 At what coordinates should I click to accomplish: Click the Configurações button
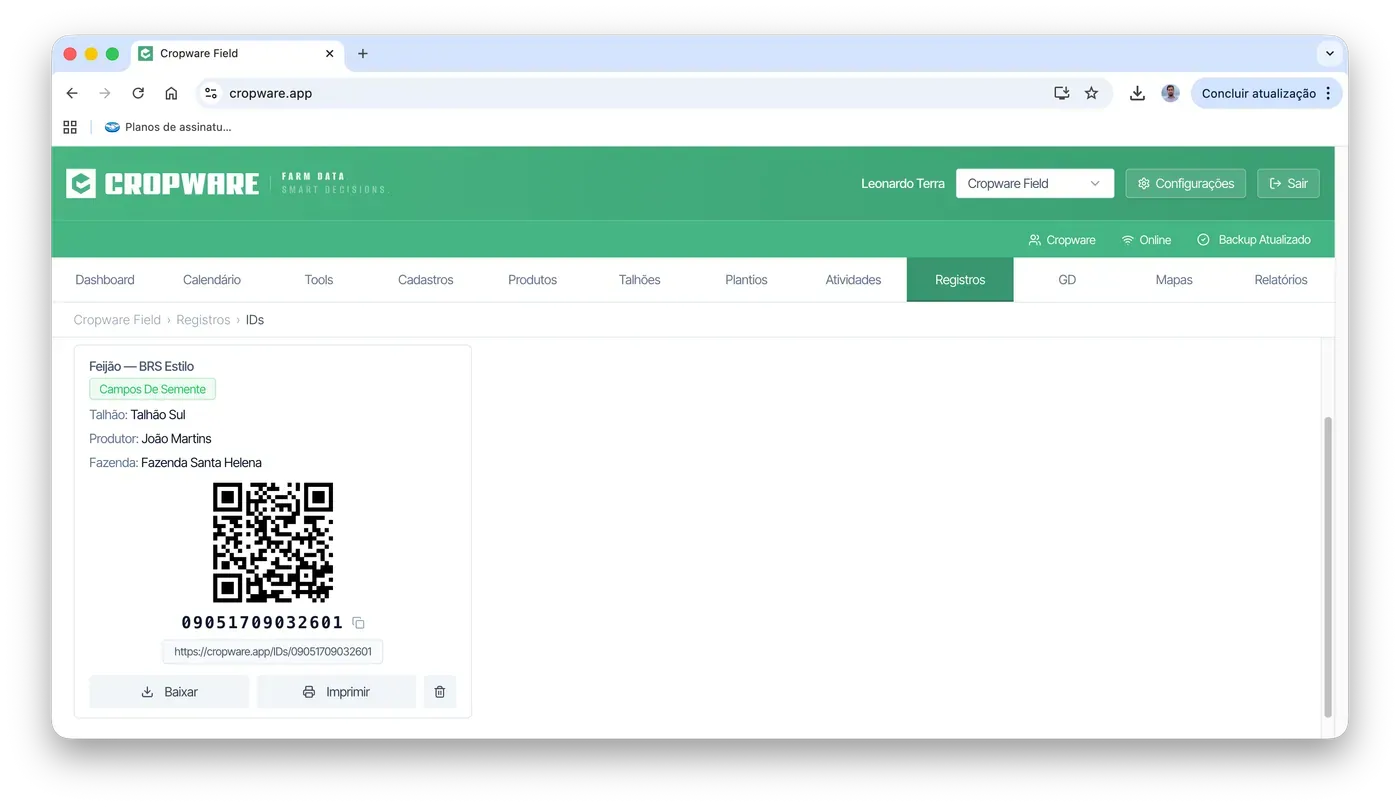[1186, 183]
